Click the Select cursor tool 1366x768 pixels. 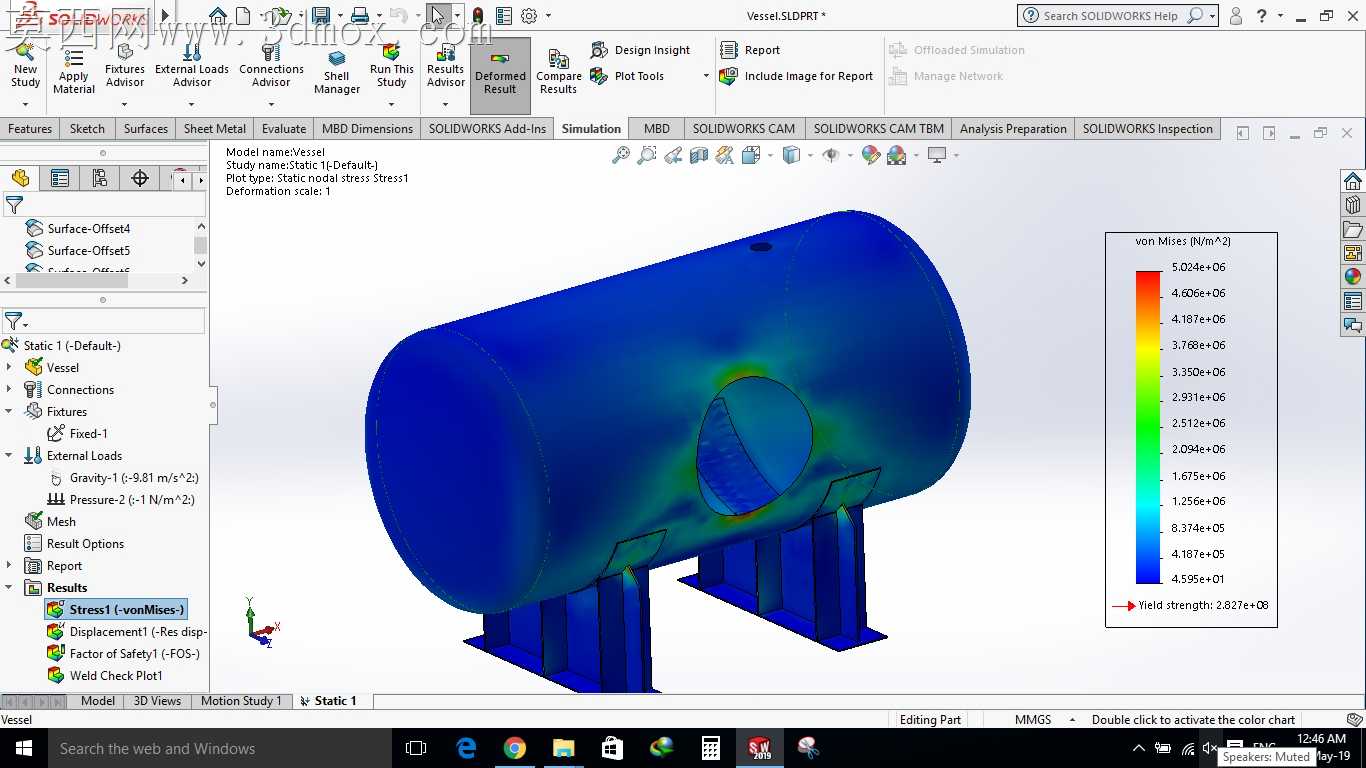coord(437,15)
